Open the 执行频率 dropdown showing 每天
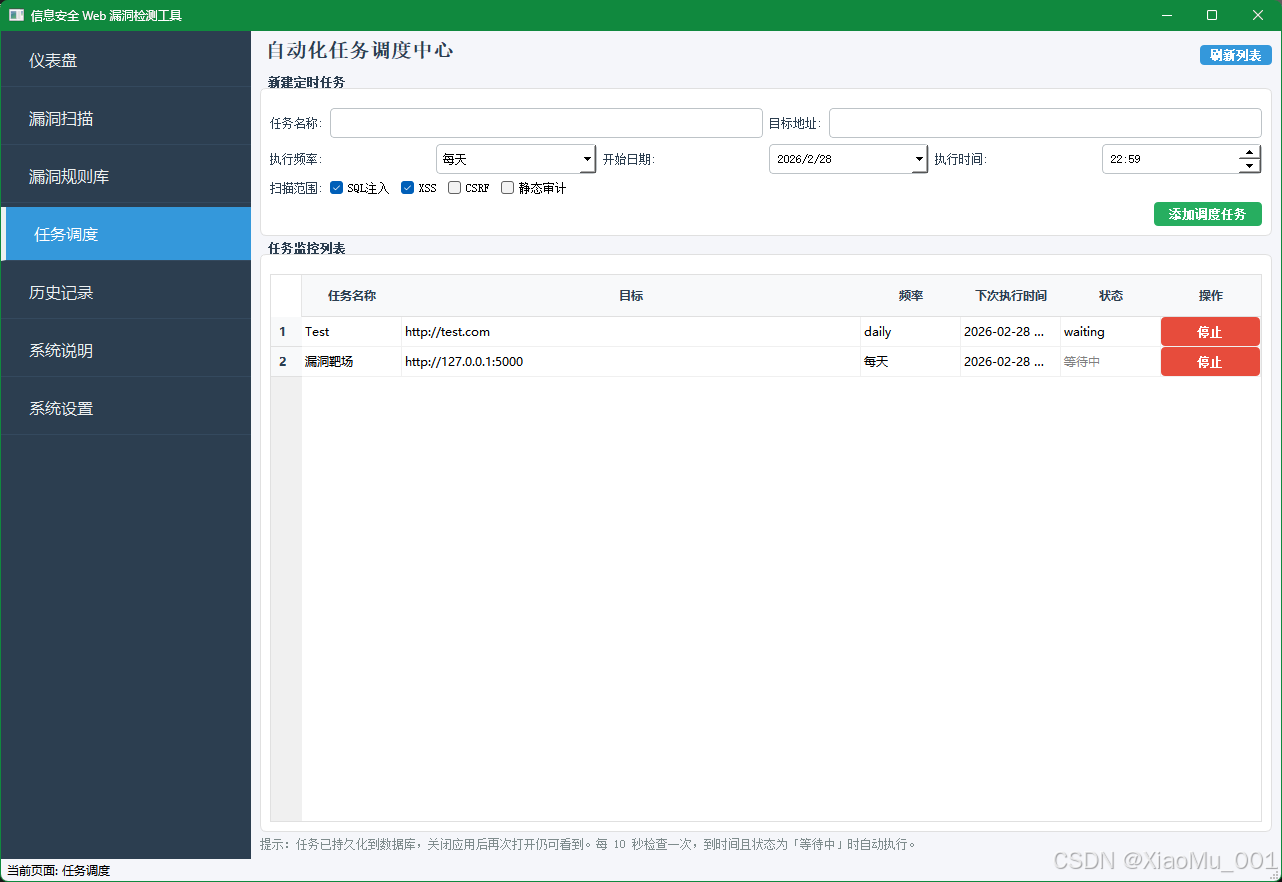This screenshot has height=882, width=1282. point(516,159)
